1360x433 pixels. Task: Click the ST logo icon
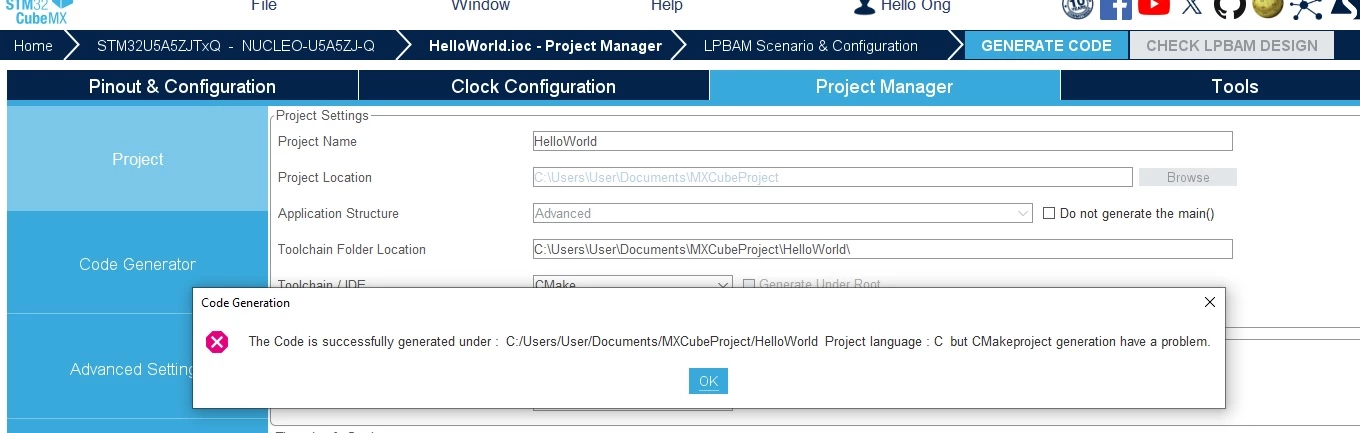click(1345, 7)
